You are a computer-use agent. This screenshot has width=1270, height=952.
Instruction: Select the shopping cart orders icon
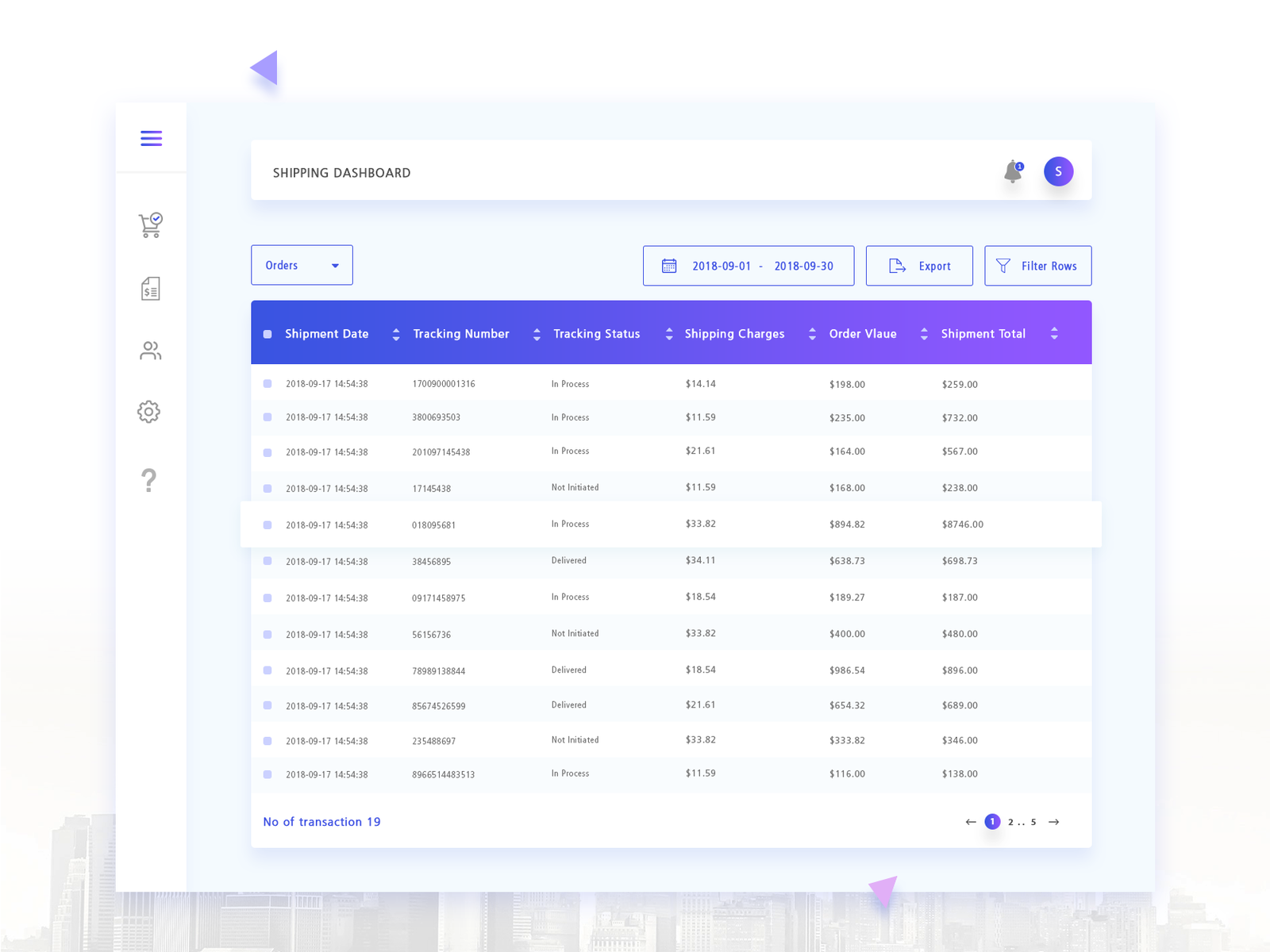click(x=151, y=226)
